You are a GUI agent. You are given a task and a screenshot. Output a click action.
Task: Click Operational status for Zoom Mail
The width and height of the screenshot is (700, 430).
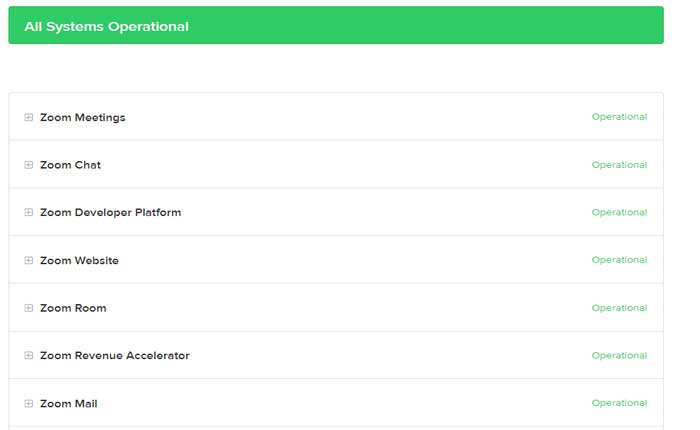click(x=619, y=403)
